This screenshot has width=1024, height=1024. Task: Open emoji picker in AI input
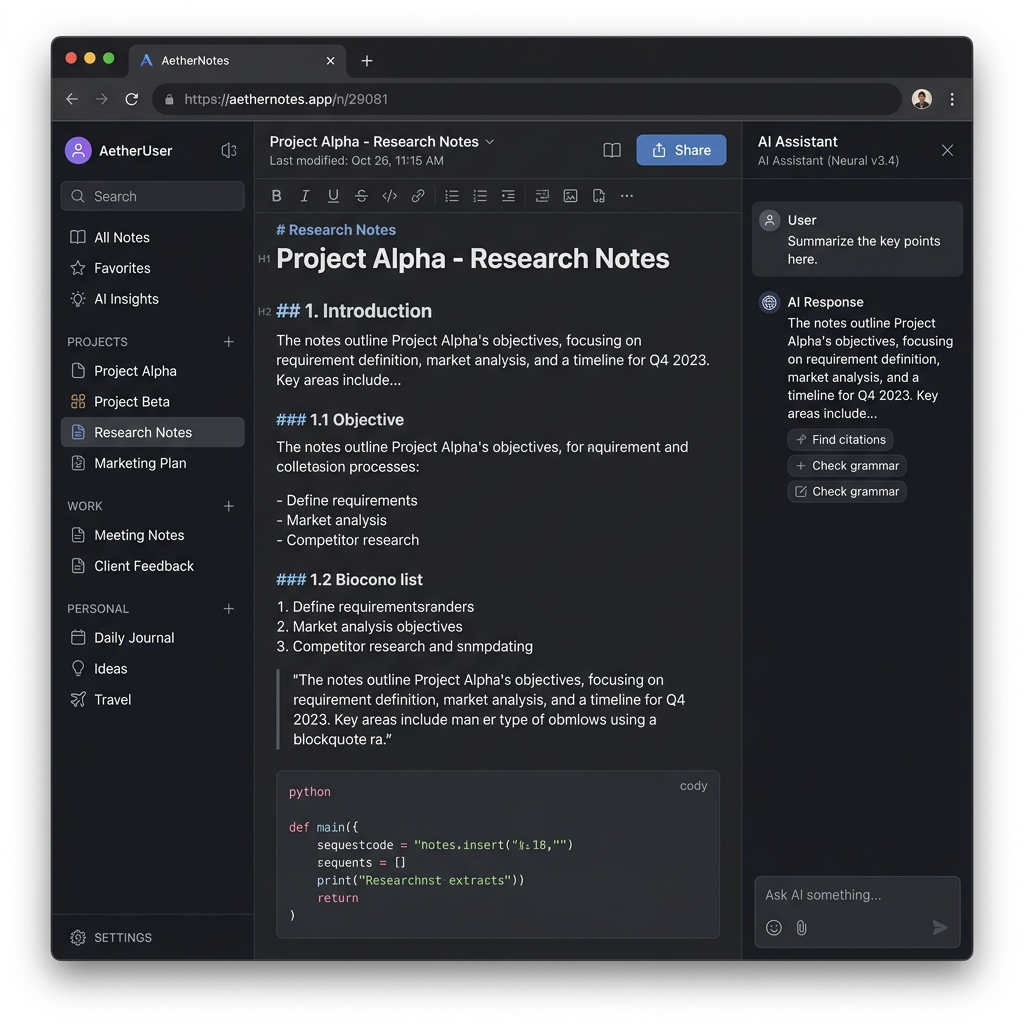(x=774, y=927)
